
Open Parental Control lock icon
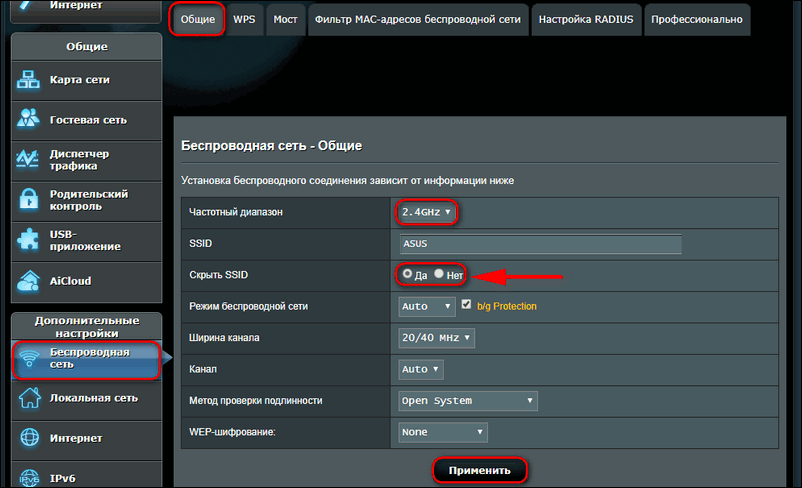pyautogui.click(x=28, y=200)
